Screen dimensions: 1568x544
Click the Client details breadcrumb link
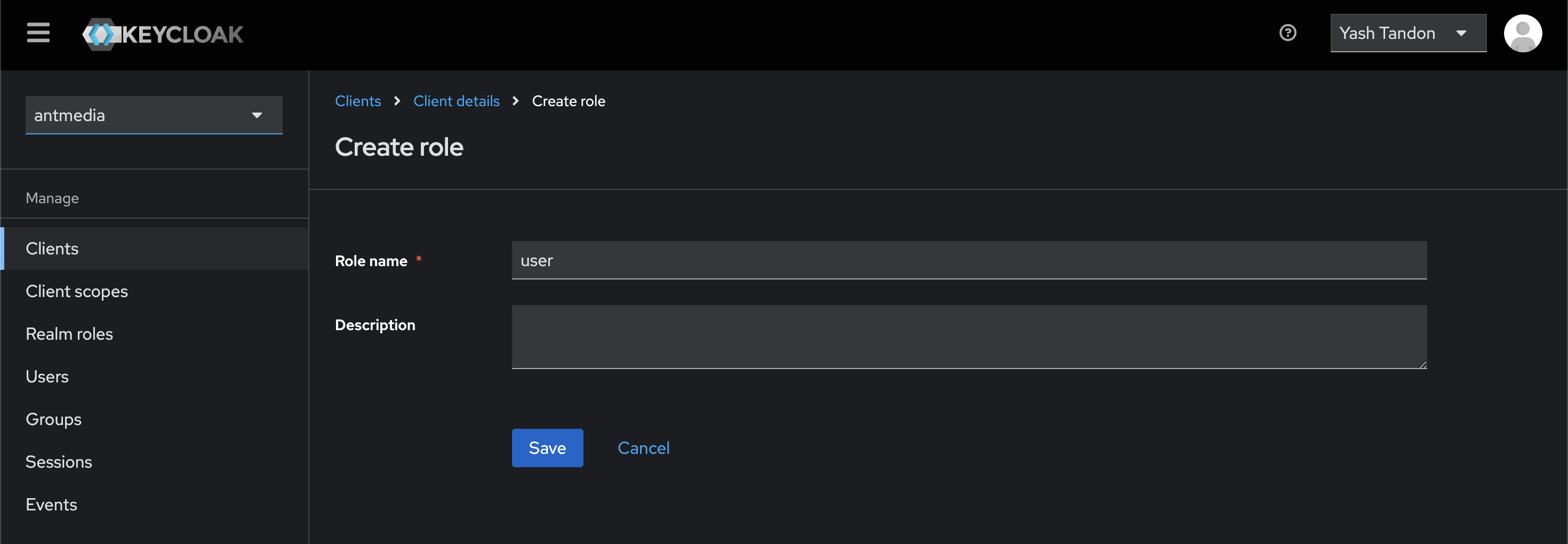[457, 101]
